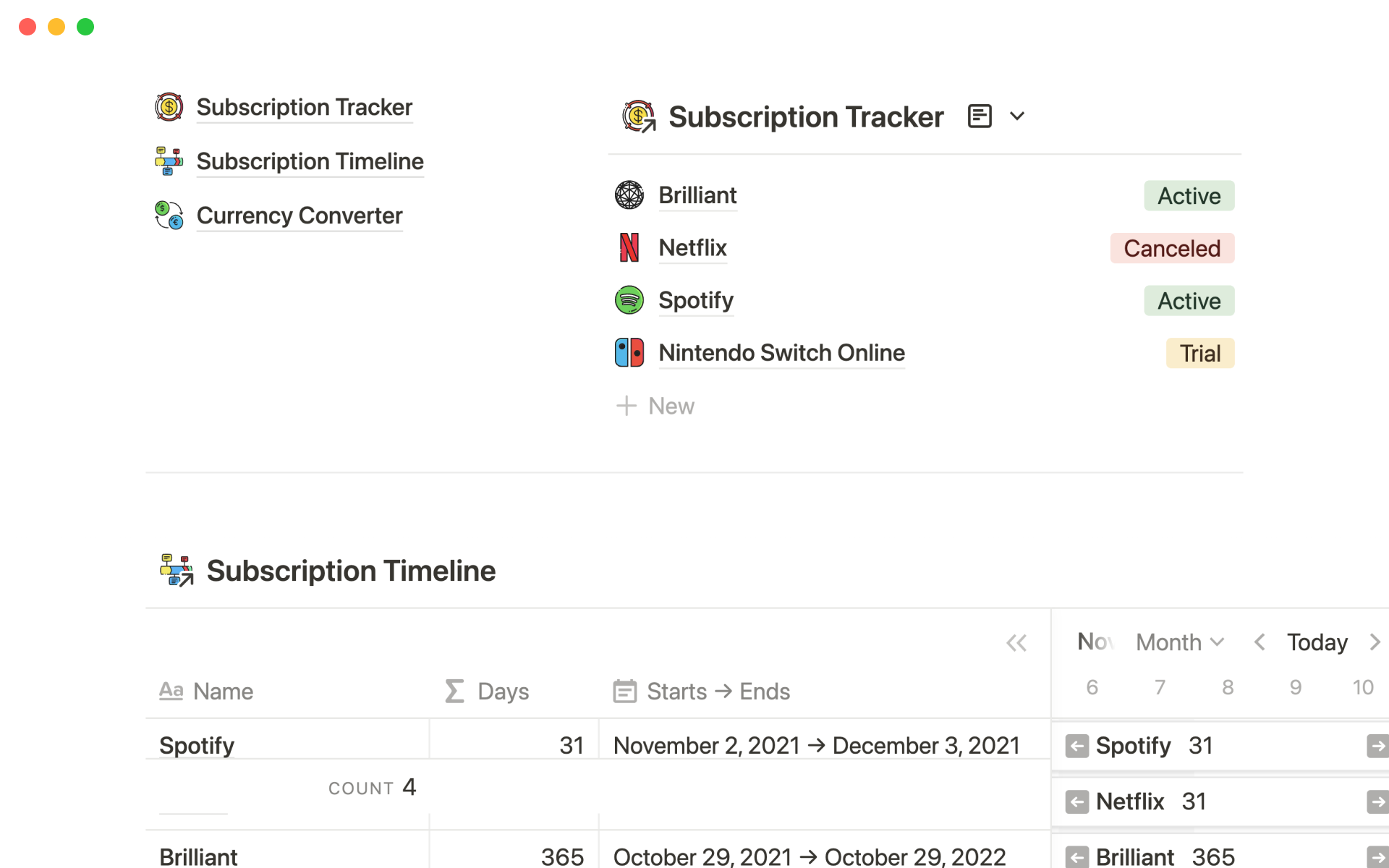The height and width of the screenshot is (868, 1389).
Task: Open the Currency Converter page link
Action: 299,216
